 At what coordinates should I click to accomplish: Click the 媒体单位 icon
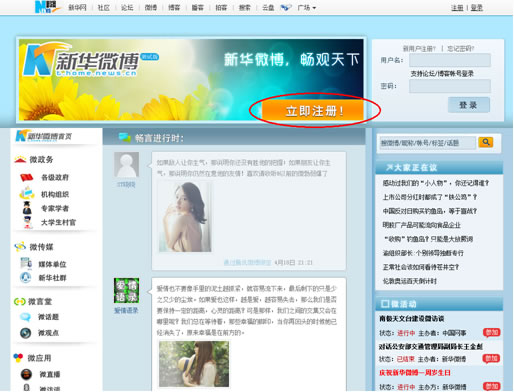pos(26,263)
